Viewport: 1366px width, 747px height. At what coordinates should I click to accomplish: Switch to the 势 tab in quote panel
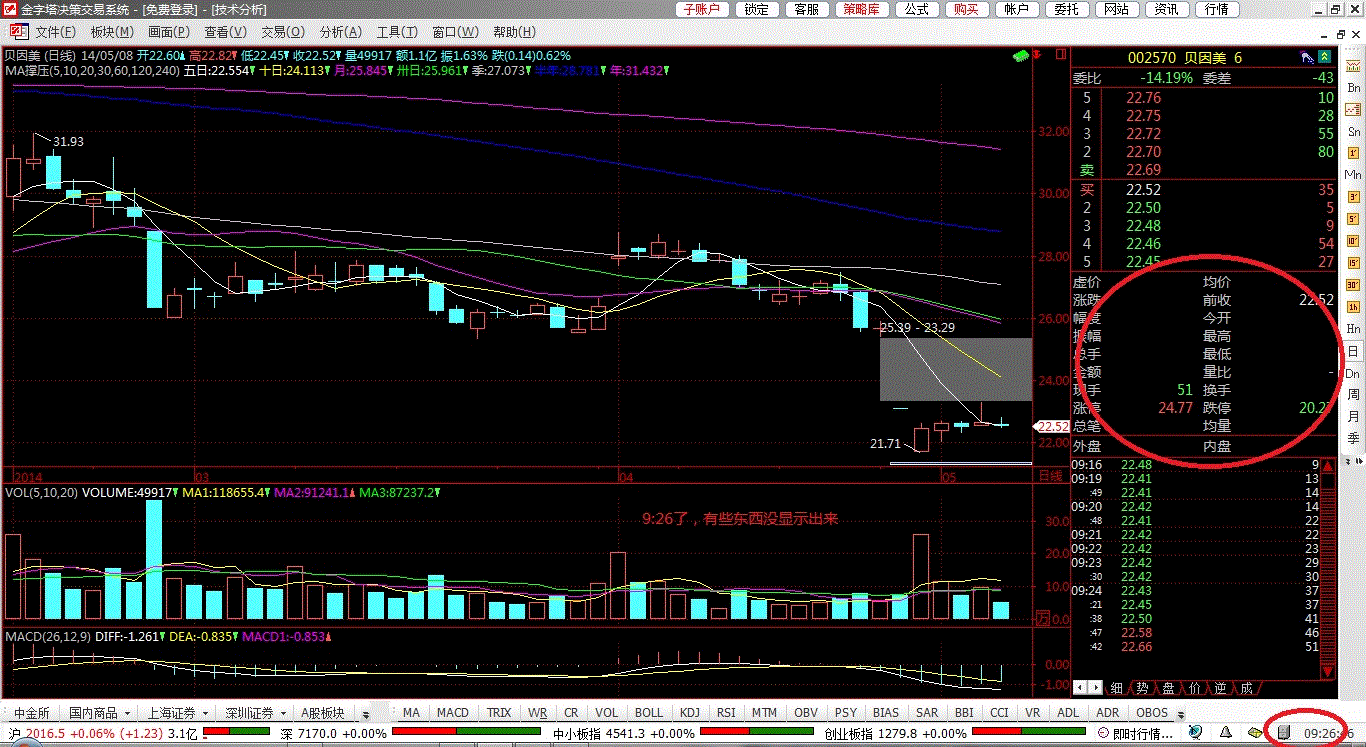coord(1142,688)
